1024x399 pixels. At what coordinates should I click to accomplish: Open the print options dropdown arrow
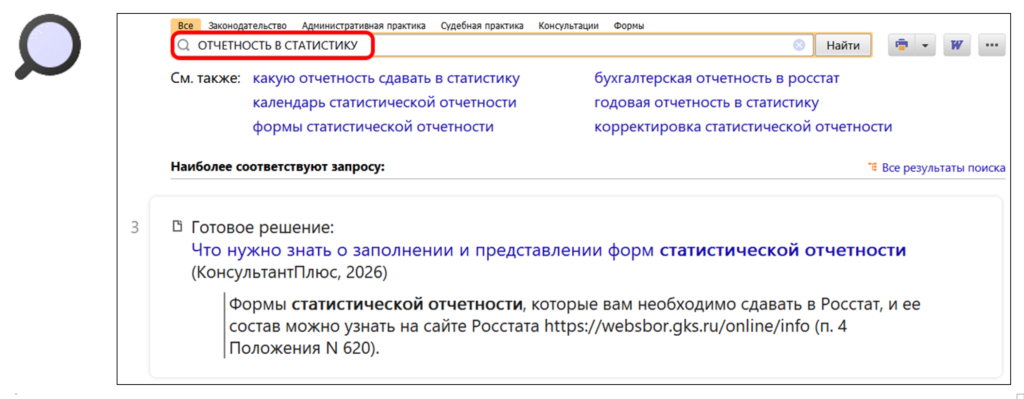pos(925,46)
